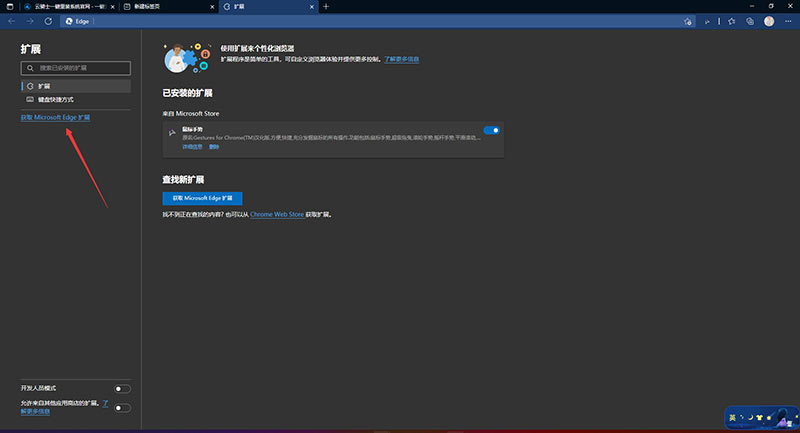Select 扩展 in the sidebar
The height and width of the screenshot is (433, 800).
[76, 86]
